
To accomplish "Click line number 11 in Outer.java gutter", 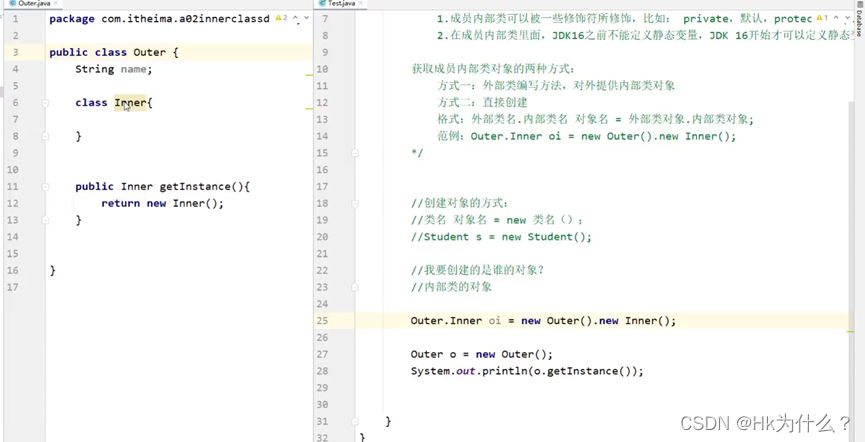I will [12, 187].
